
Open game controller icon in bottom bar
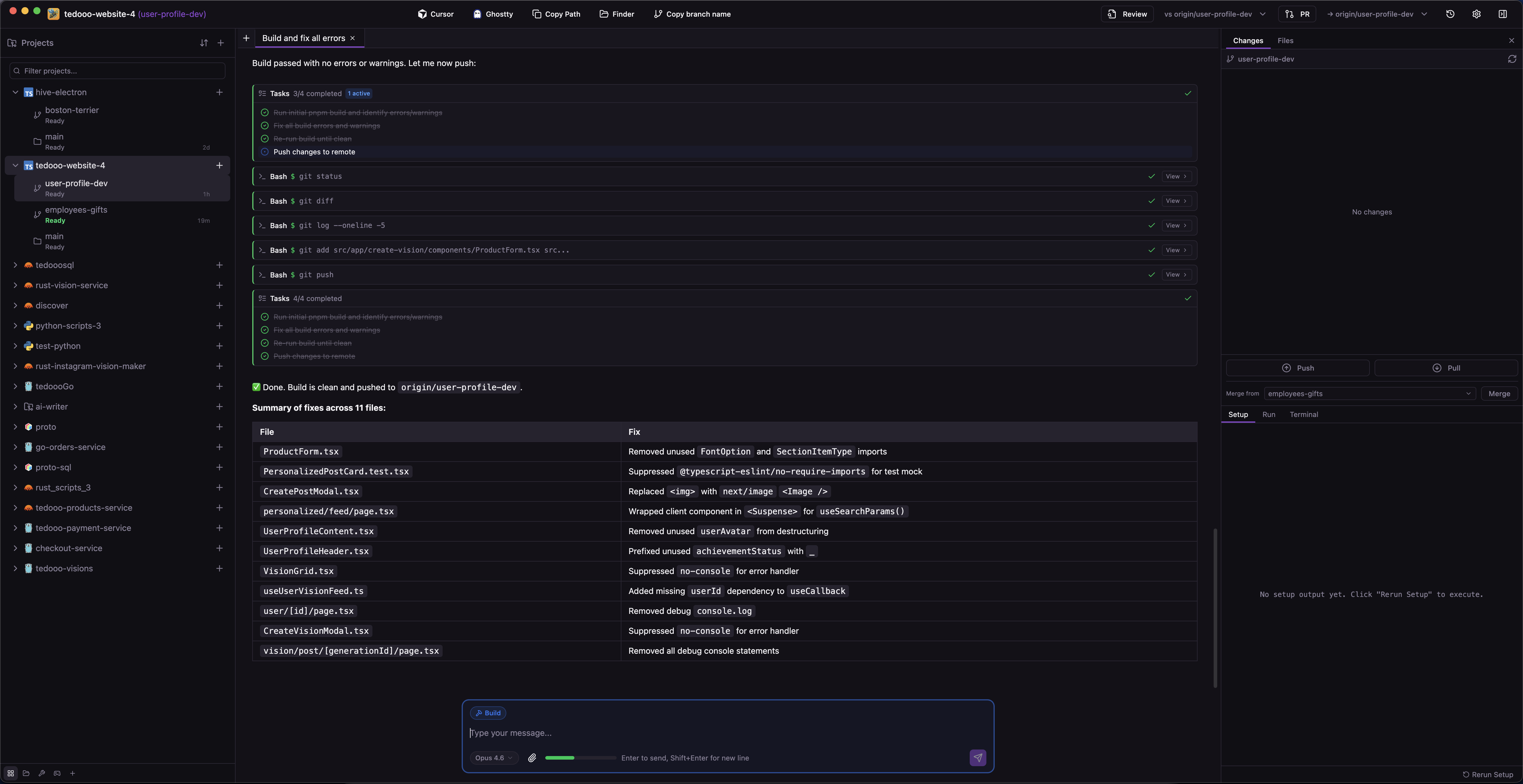(57, 773)
